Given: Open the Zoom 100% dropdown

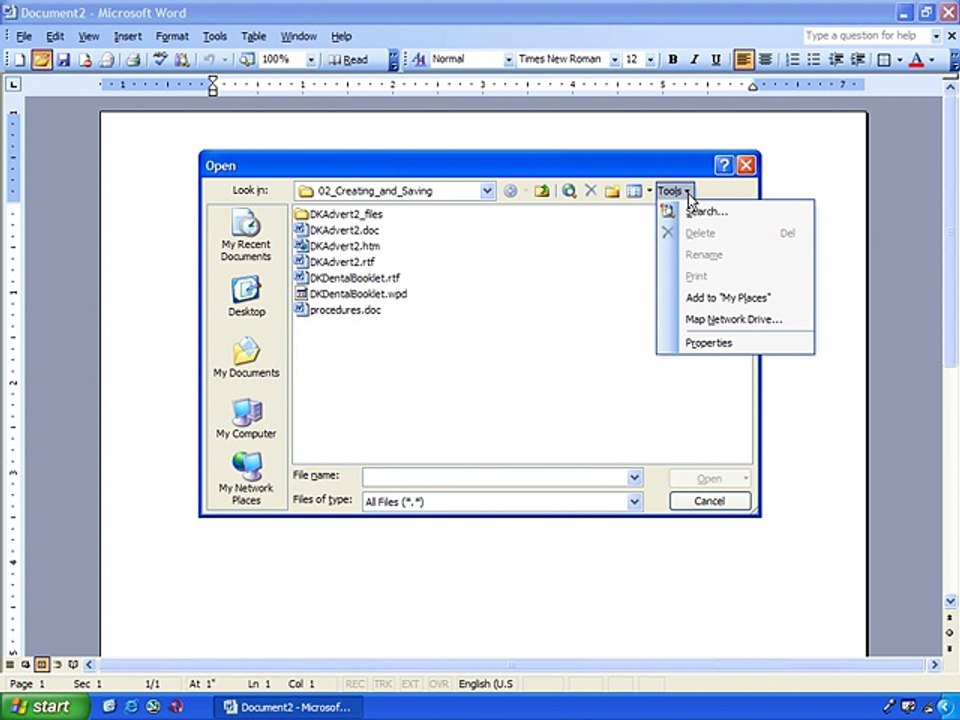Looking at the screenshot, I should (x=311, y=60).
